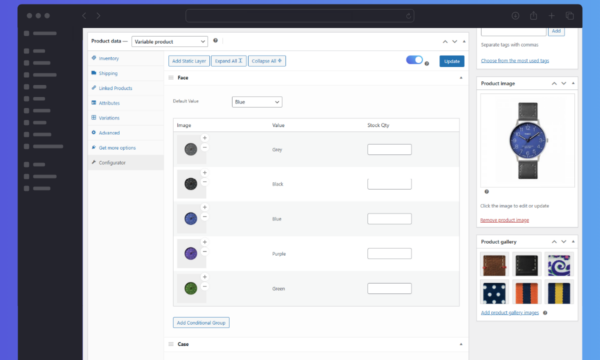This screenshot has height=360, width=600.
Task: Toggle Product gallery panel collapse triangle
Action: point(573,242)
